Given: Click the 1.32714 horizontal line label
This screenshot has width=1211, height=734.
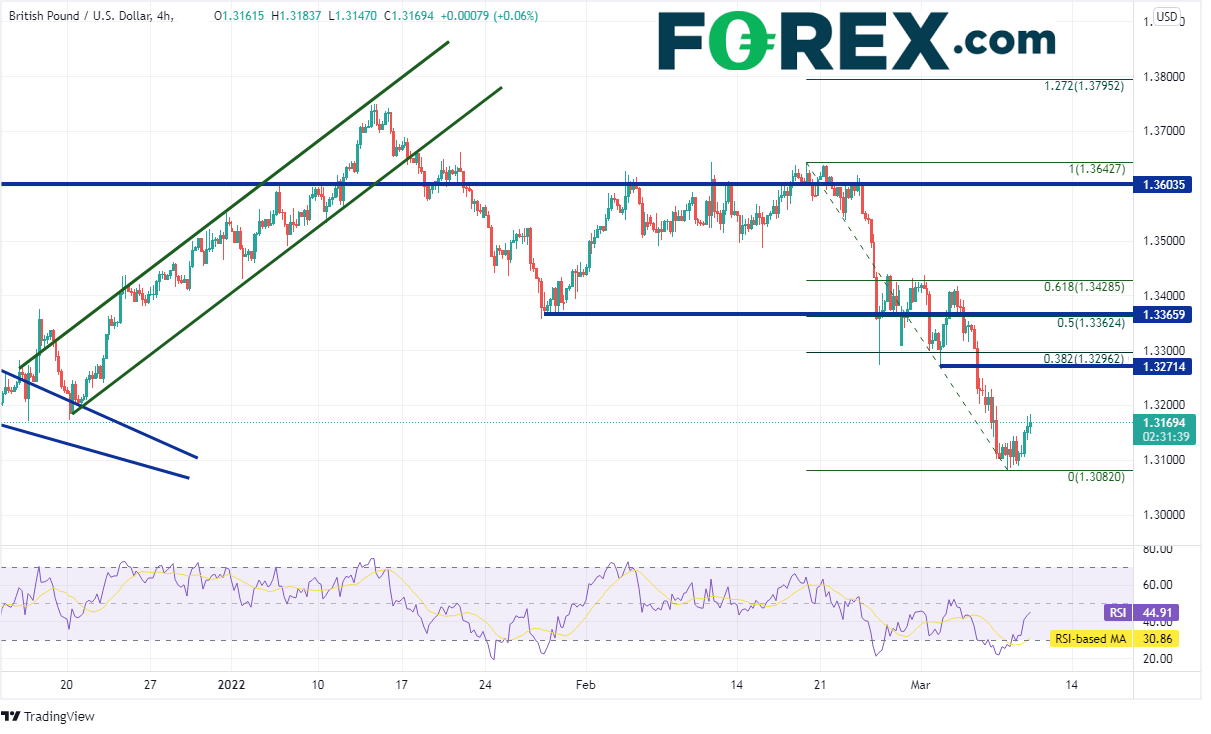Looking at the screenshot, I should point(1165,367).
